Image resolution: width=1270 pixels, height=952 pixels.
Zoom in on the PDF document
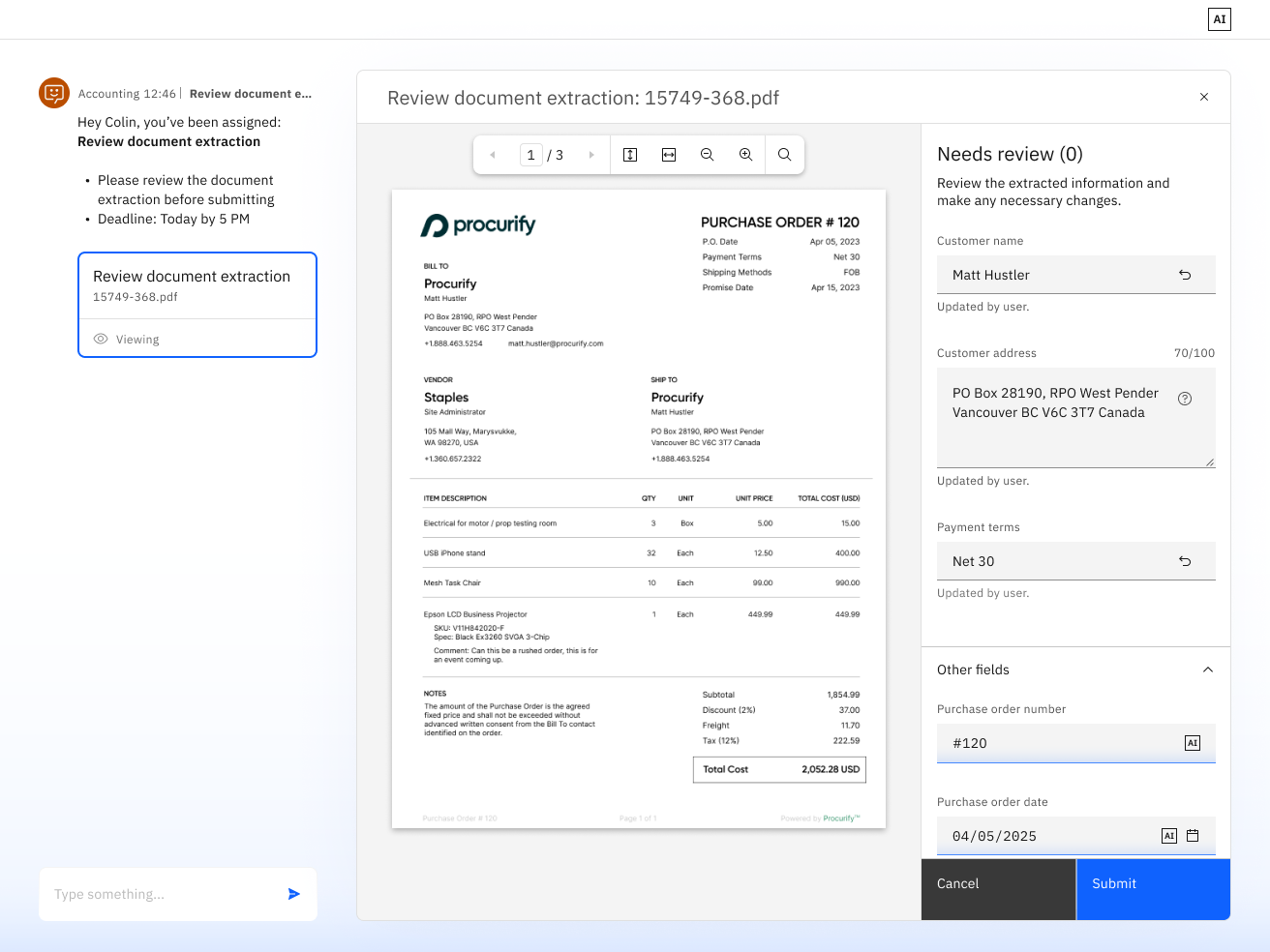[746, 155]
